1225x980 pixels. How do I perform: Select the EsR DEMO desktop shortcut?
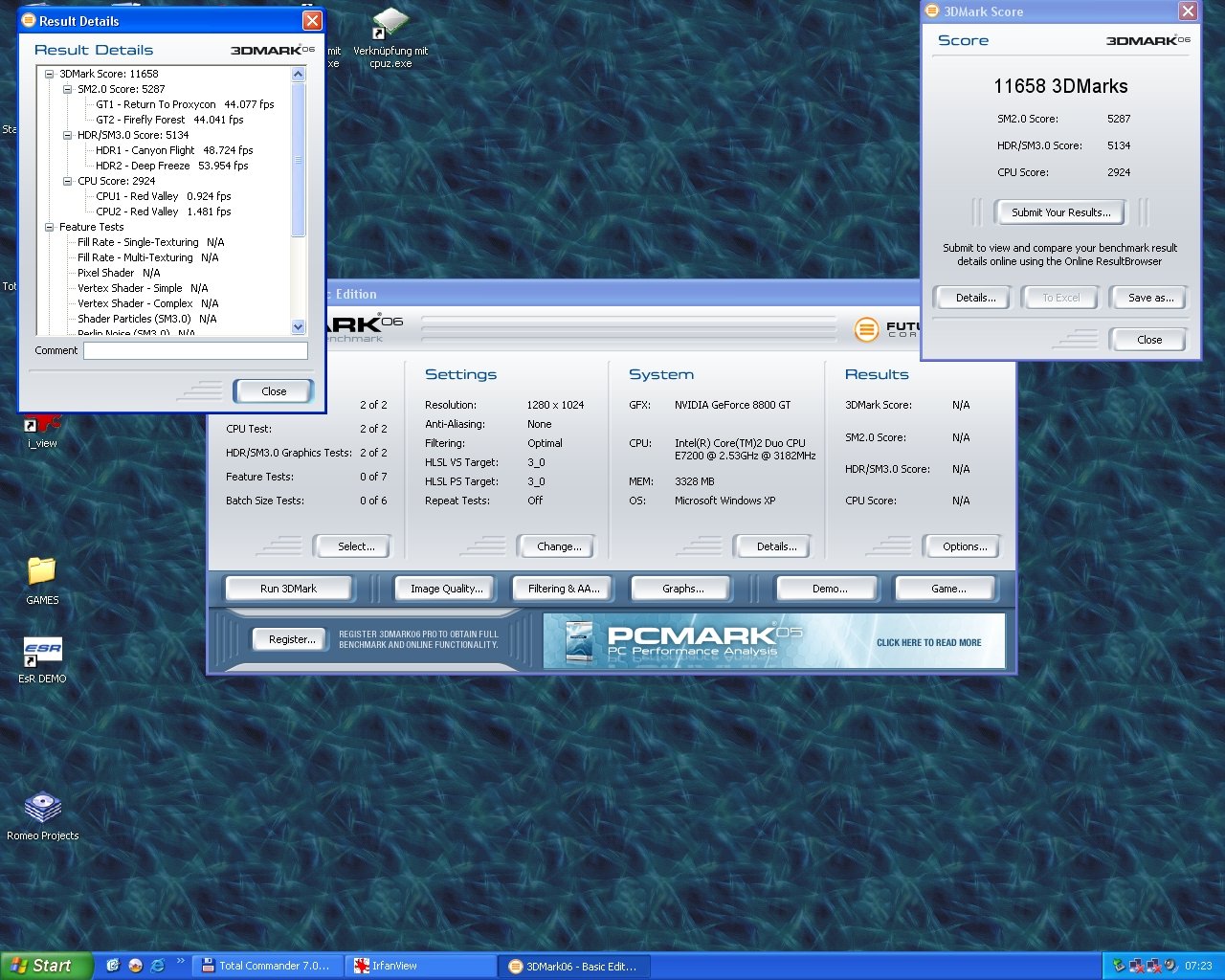click(x=42, y=660)
